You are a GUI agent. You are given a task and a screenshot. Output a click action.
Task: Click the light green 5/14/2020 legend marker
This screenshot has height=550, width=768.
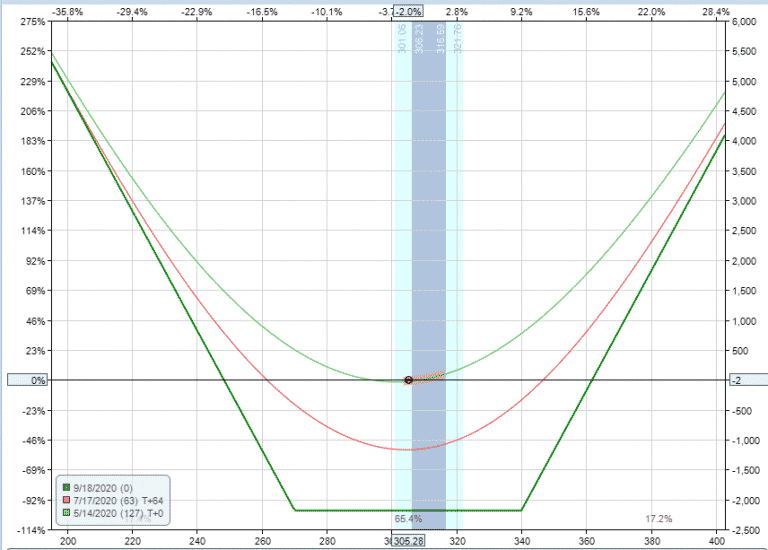[x=67, y=511]
